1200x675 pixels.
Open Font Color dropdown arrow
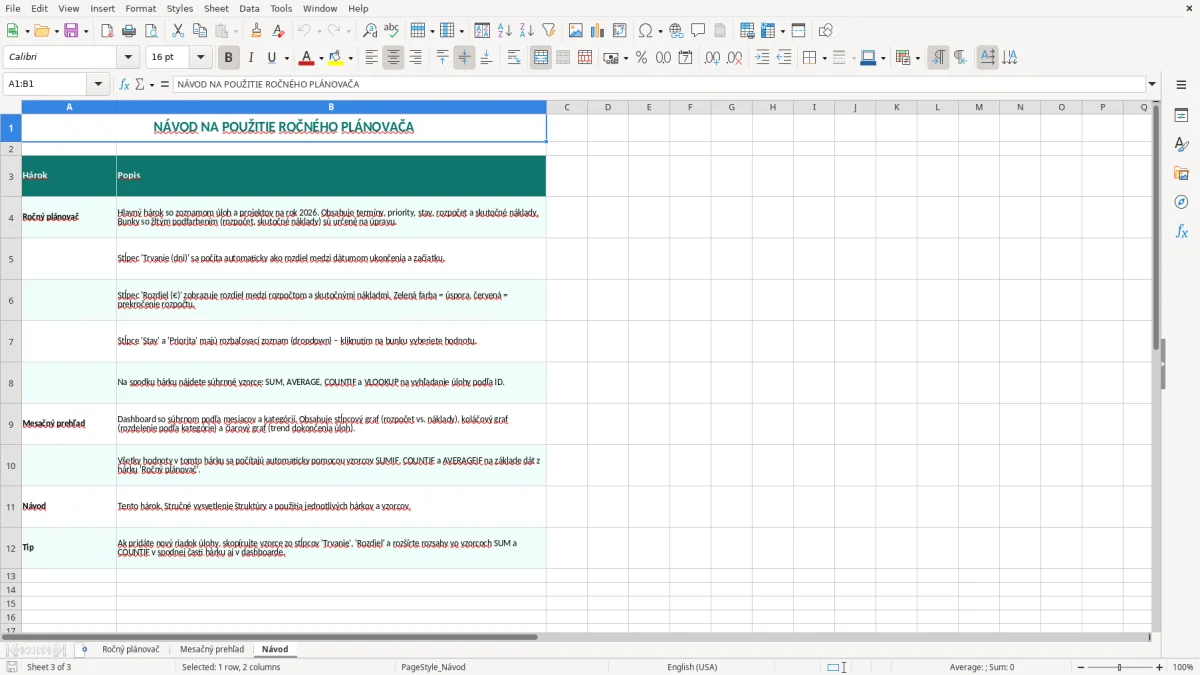click(x=322, y=58)
